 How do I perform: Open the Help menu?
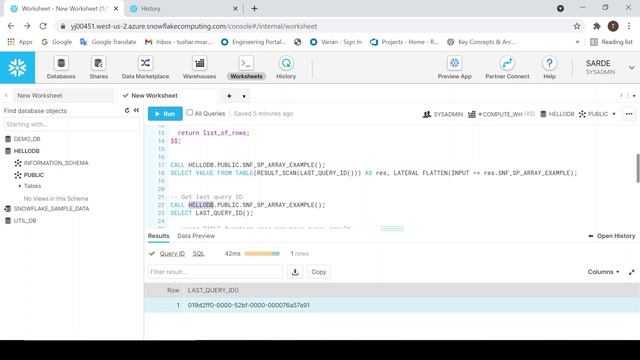click(x=549, y=68)
